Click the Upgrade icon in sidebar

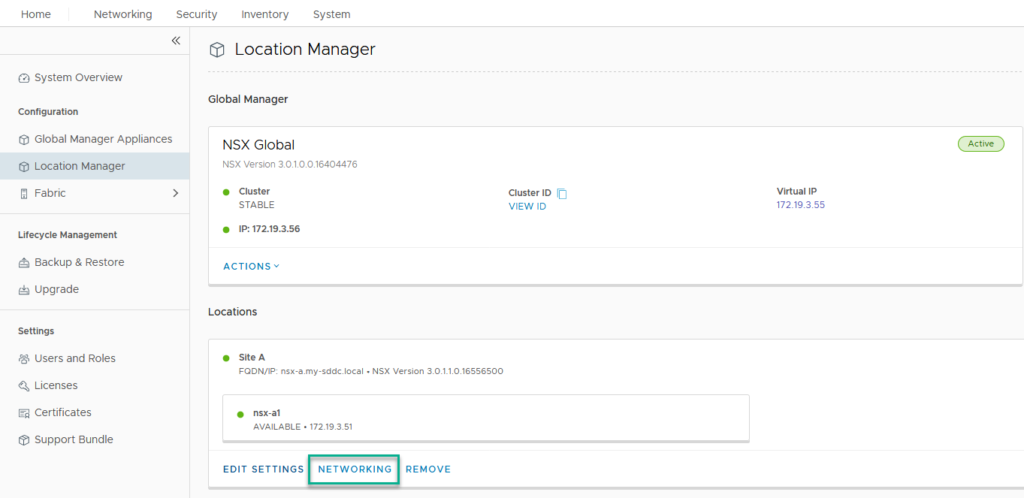click(24, 290)
